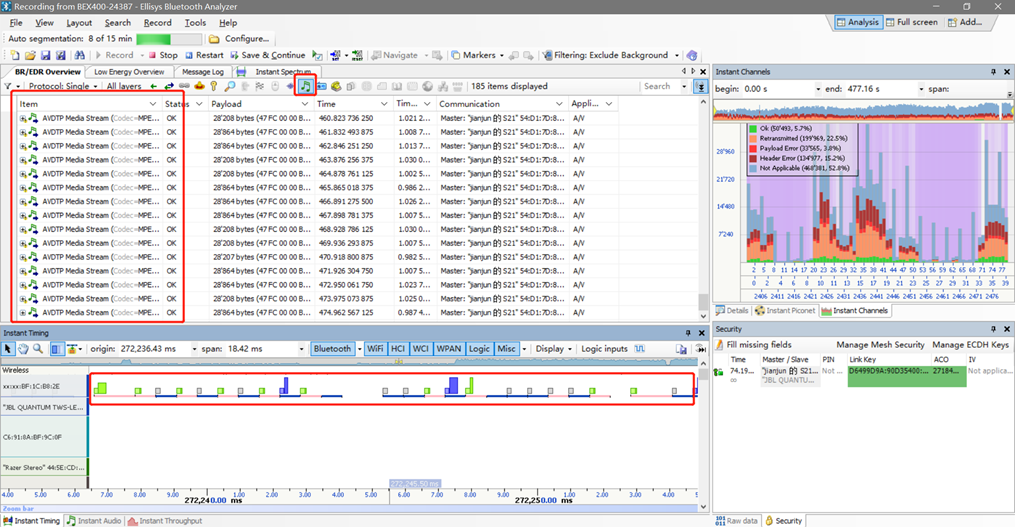Viewport: 1015px width, 527px height.
Task: Switch to Low Energy Overview tab
Action: pyautogui.click(x=129, y=72)
